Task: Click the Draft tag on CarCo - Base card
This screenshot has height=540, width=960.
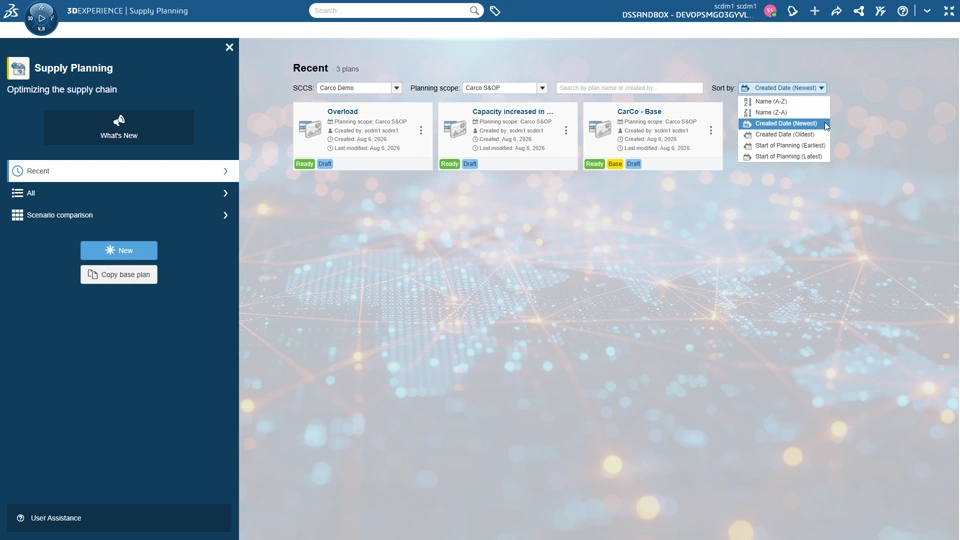Action: point(634,164)
